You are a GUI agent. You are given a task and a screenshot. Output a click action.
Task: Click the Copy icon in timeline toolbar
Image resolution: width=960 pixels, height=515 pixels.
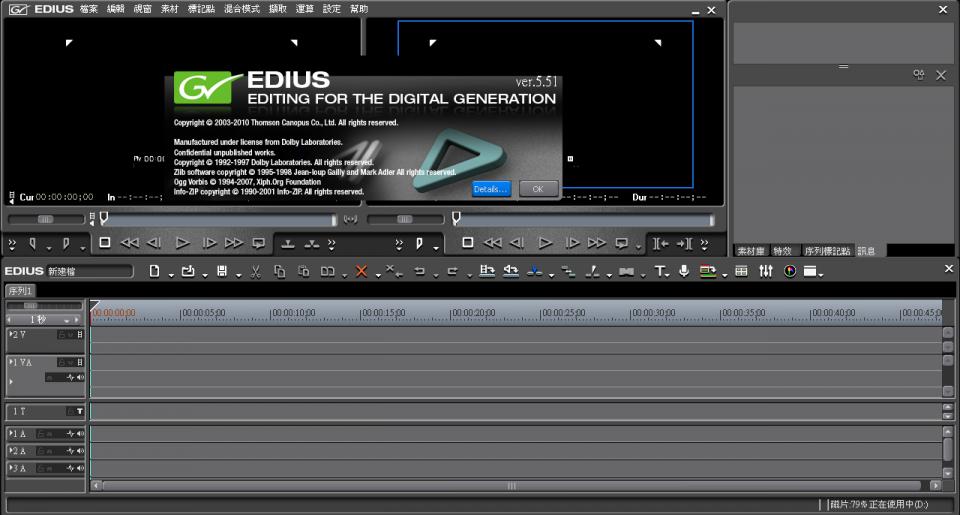coord(279,271)
